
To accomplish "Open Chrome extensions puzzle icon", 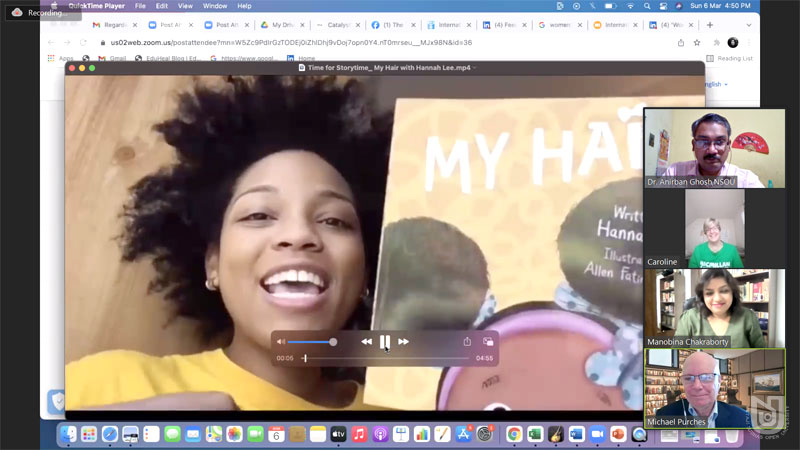I will pyautogui.click(x=716, y=43).
